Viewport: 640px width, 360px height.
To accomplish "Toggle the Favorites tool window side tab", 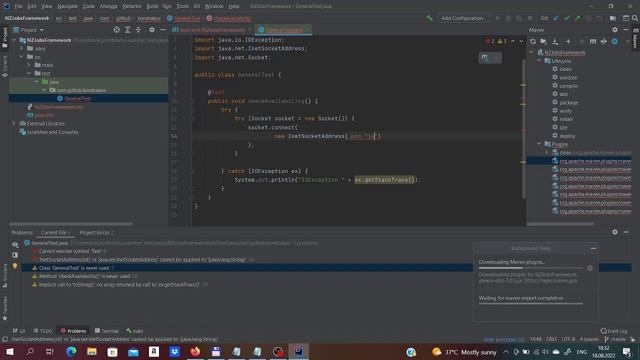I will pos(4,308).
